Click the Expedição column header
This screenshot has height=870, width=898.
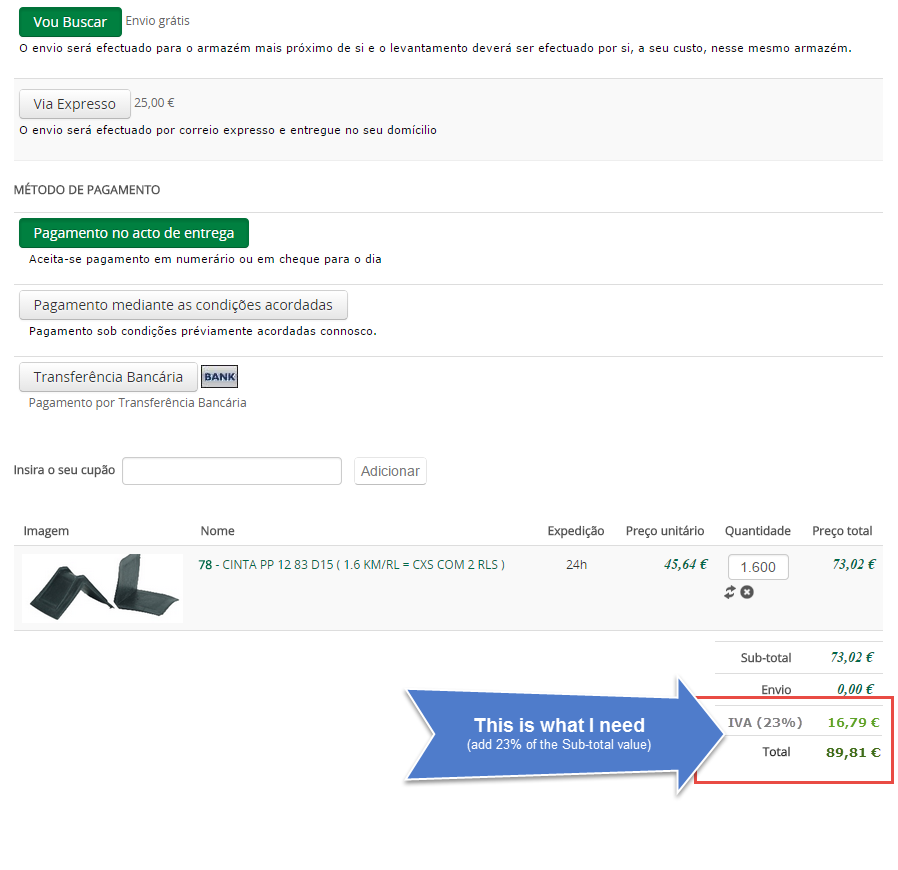coord(576,531)
